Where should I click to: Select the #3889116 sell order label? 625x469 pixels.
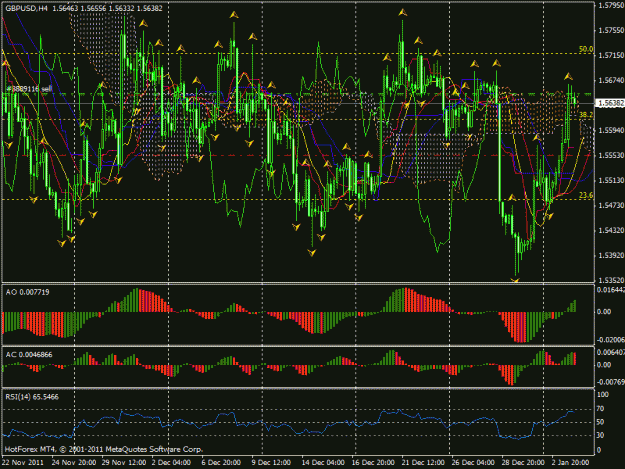tap(29, 89)
